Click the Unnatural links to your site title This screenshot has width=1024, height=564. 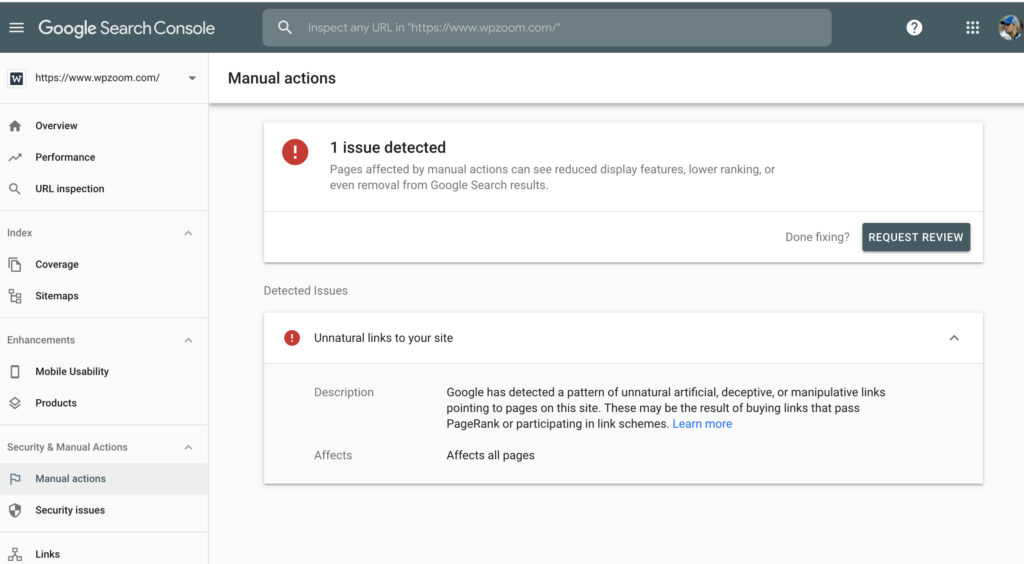[x=383, y=337]
